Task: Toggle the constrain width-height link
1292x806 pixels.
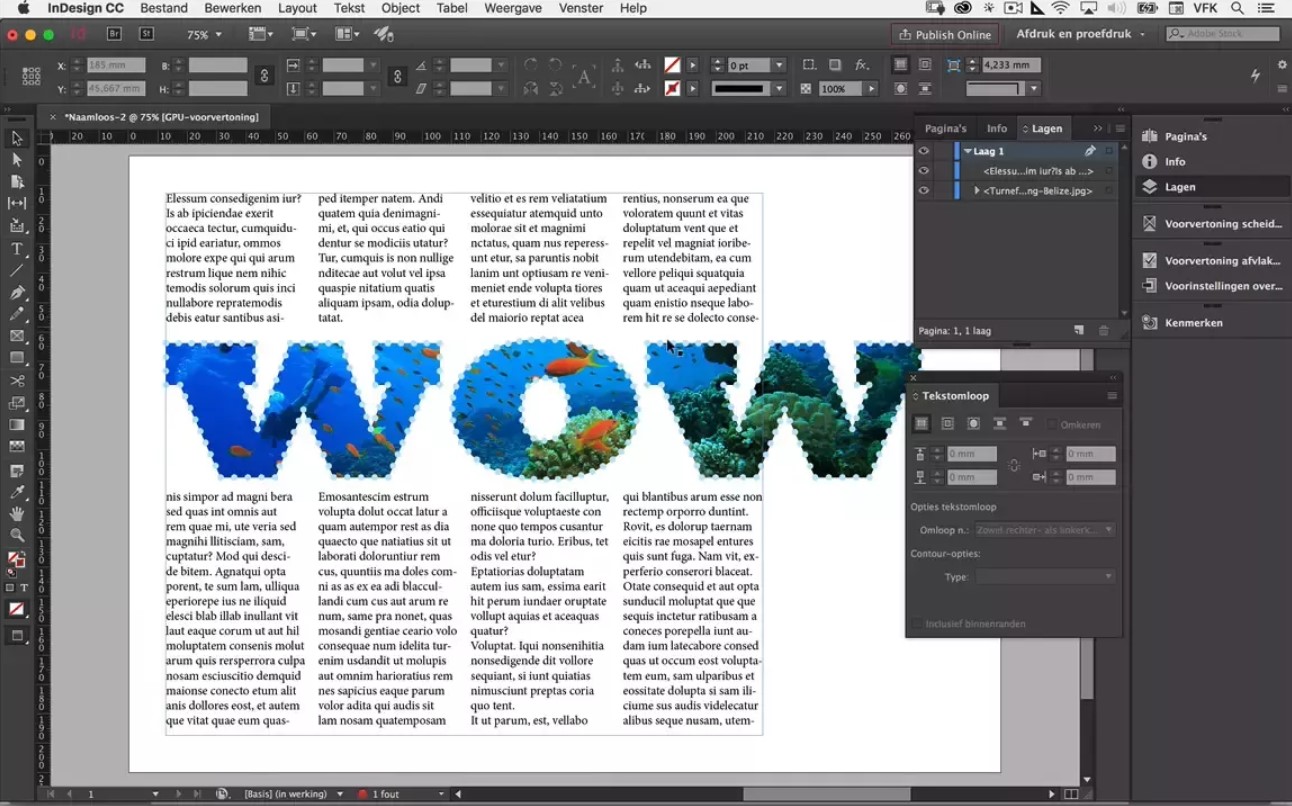Action: [264, 76]
